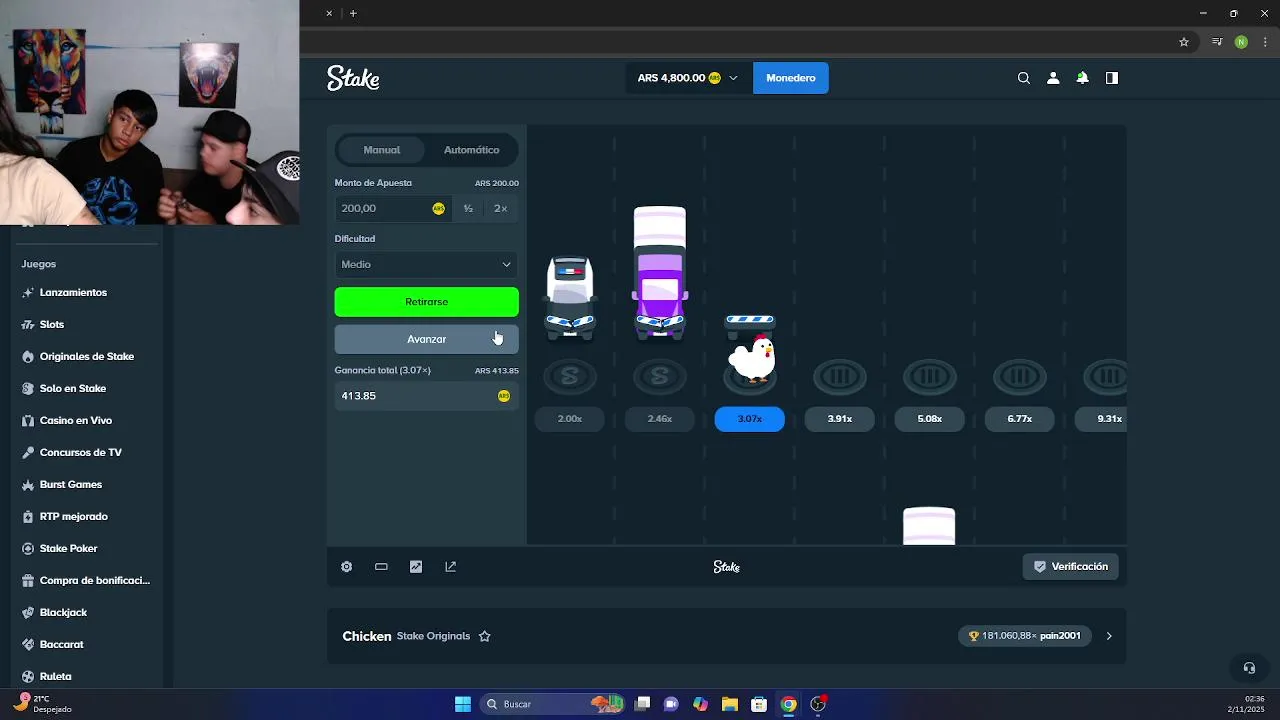
Task: Open new browser tab plus icon
Action: 353,13
